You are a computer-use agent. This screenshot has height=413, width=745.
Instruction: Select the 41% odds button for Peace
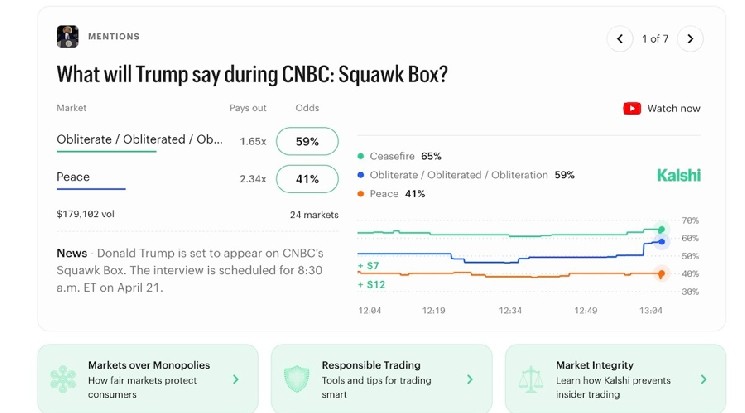(307, 179)
